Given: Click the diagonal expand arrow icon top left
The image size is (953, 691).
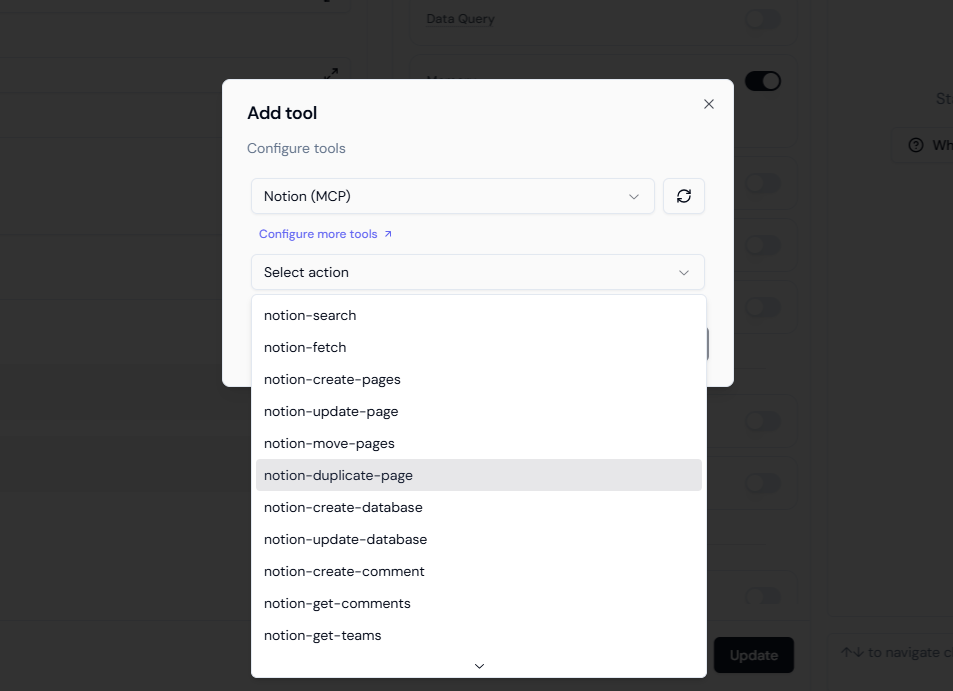Looking at the screenshot, I should [x=331, y=73].
